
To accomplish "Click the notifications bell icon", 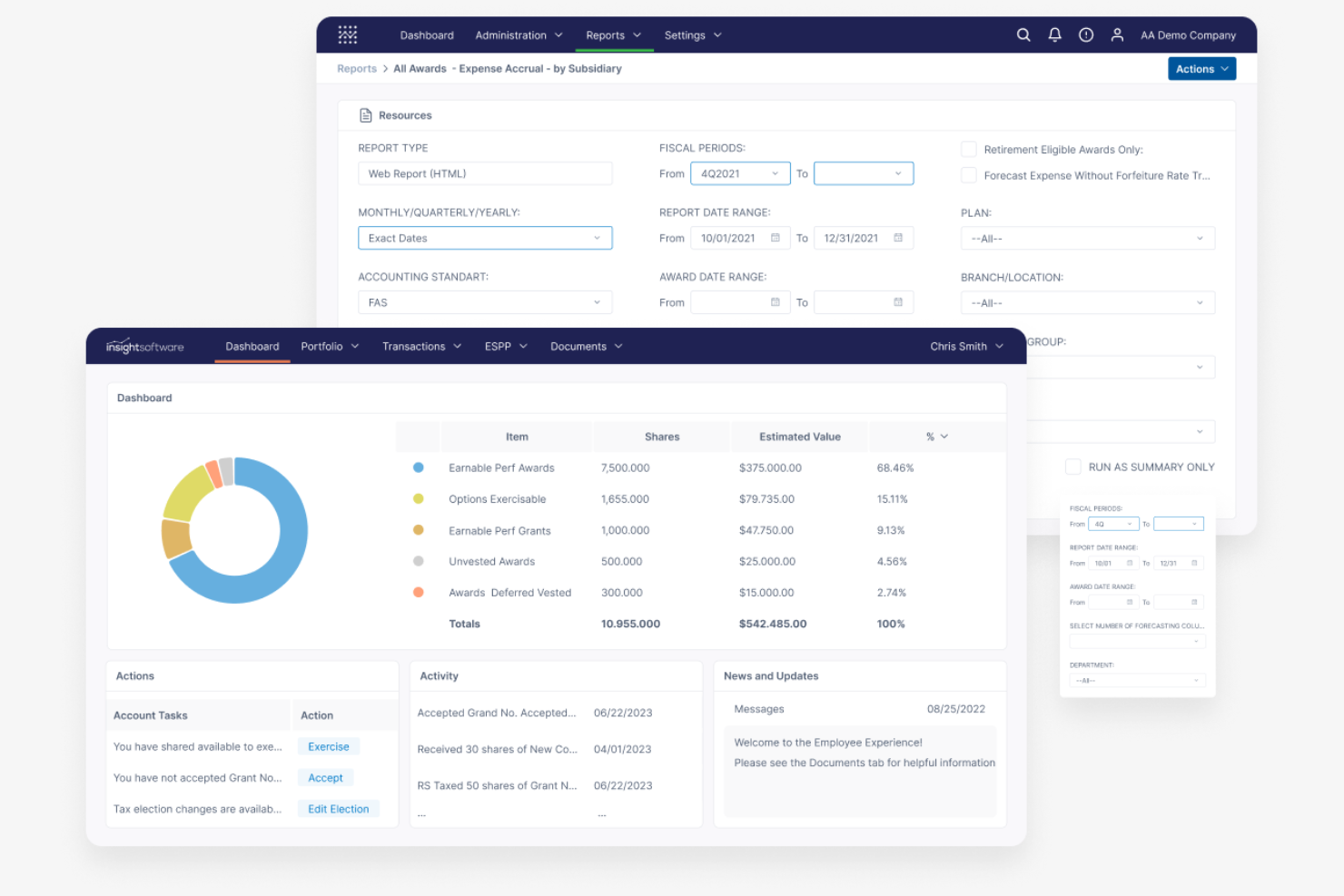I will (1054, 34).
